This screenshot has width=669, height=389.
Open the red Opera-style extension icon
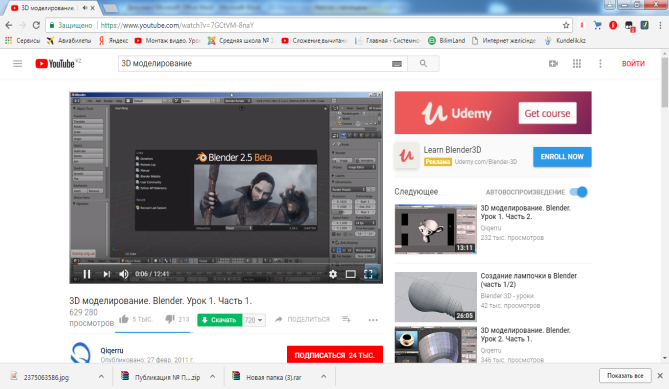[613, 26]
